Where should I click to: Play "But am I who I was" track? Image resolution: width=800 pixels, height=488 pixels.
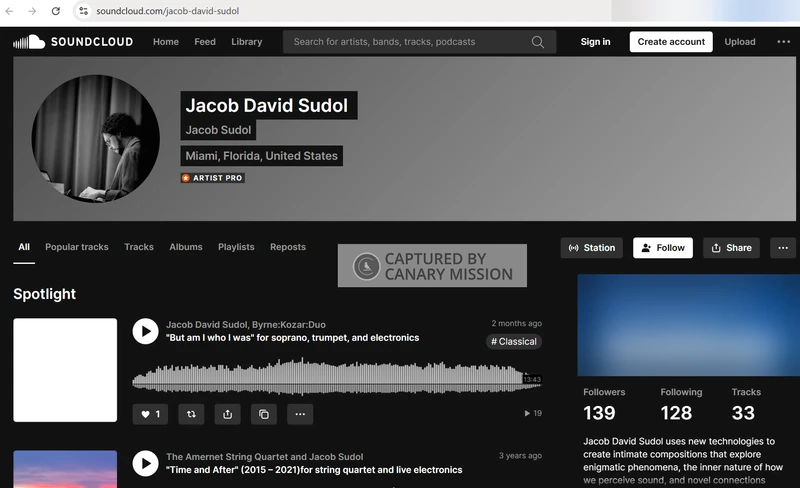click(x=145, y=331)
